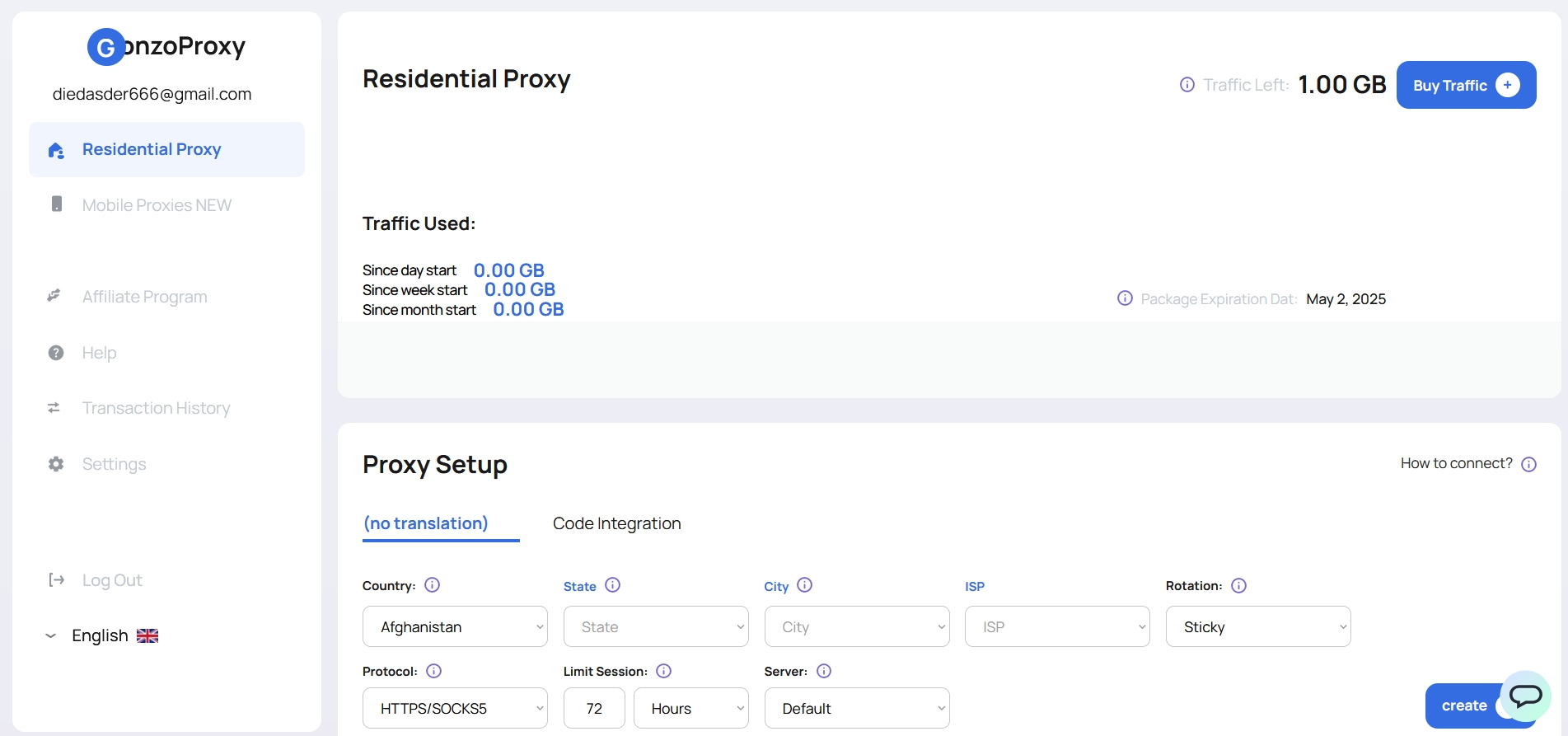This screenshot has width=1568, height=736.
Task: Open Transaction History in the sidebar
Action: pos(156,408)
